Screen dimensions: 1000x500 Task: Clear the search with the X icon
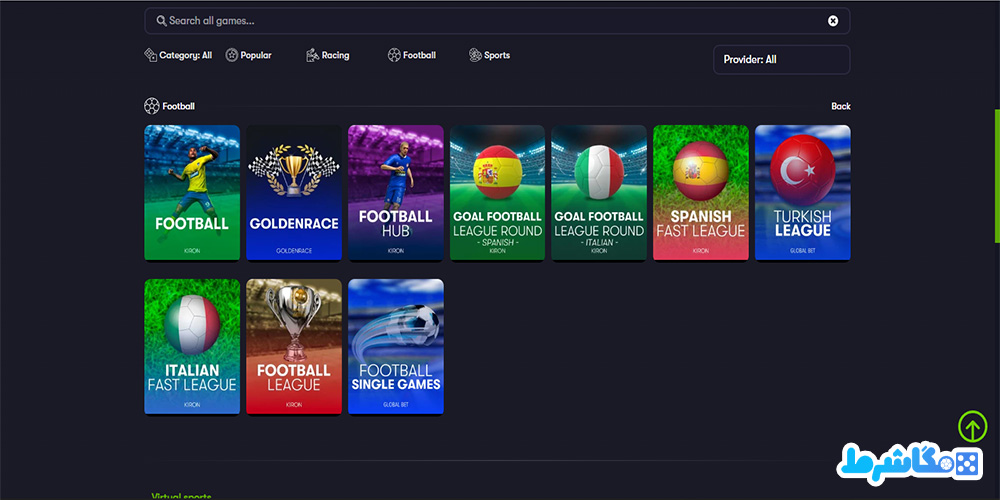pyautogui.click(x=833, y=21)
